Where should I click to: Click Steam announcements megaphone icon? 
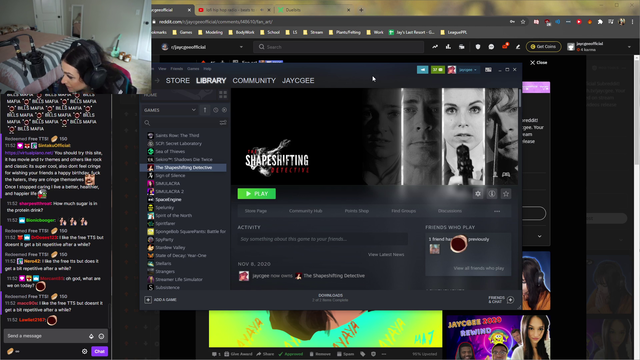(422, 70)
